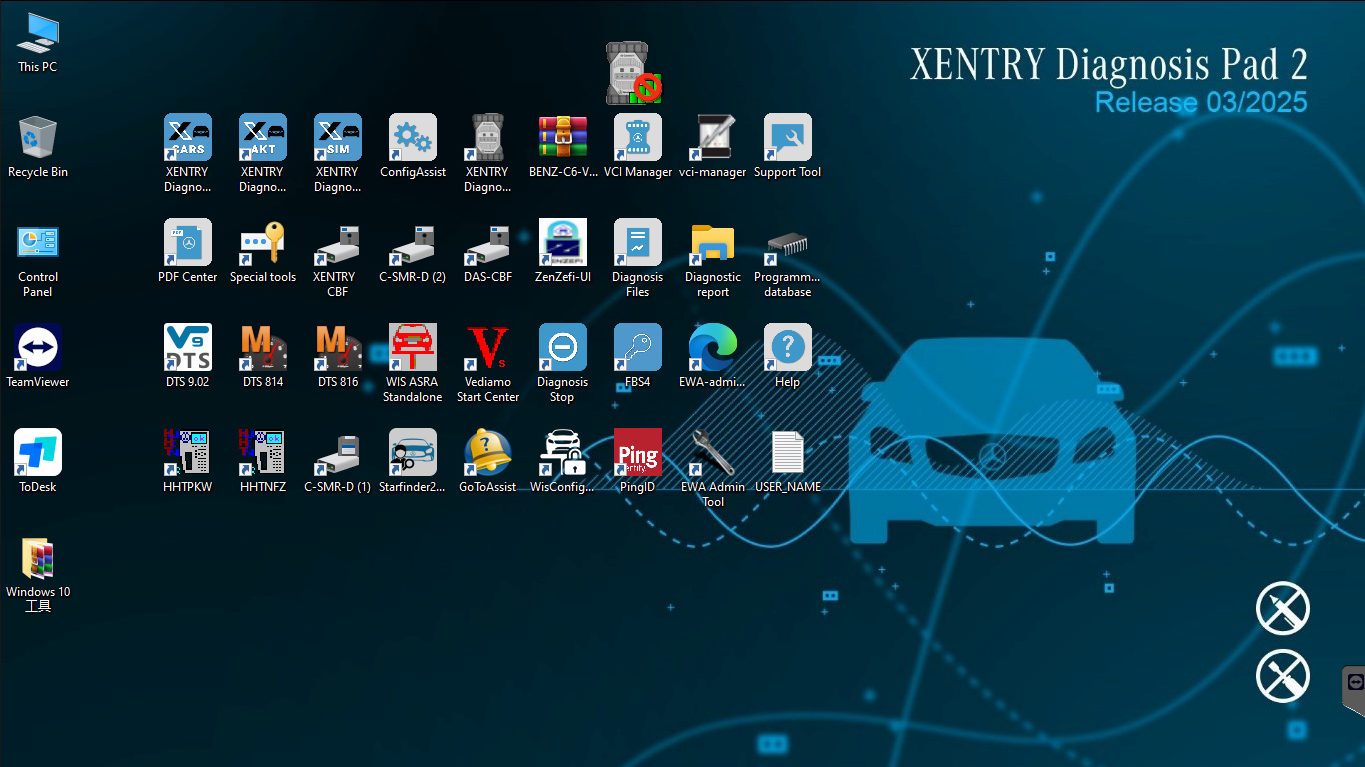Launch VCI Manager shortcut
The image size is (1365, 767).
(x=638, y=138)
